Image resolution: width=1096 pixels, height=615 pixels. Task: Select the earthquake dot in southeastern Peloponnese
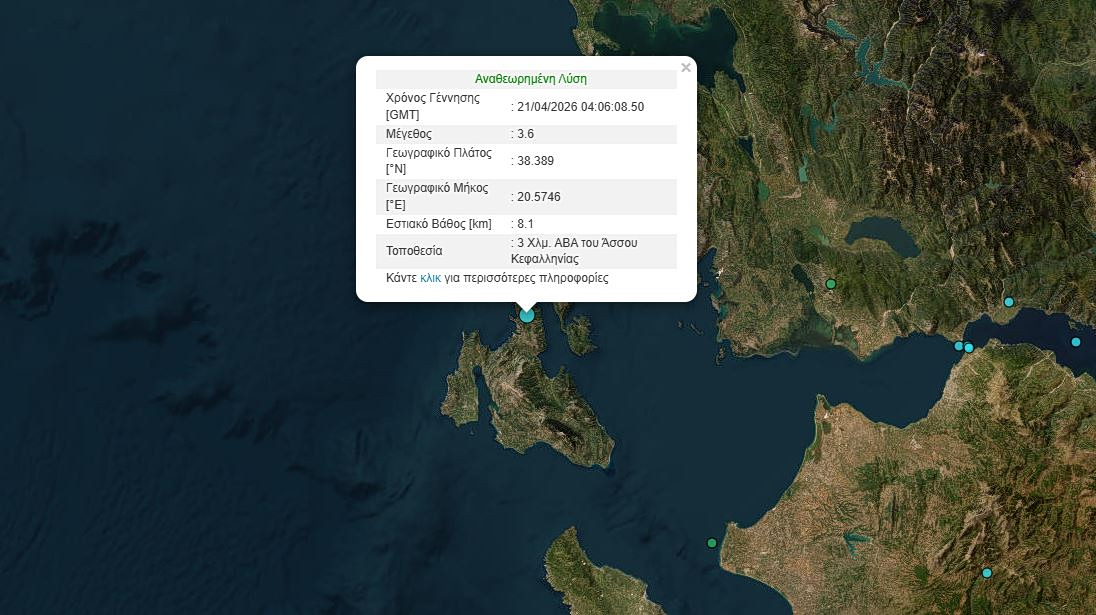coord(987,573)
